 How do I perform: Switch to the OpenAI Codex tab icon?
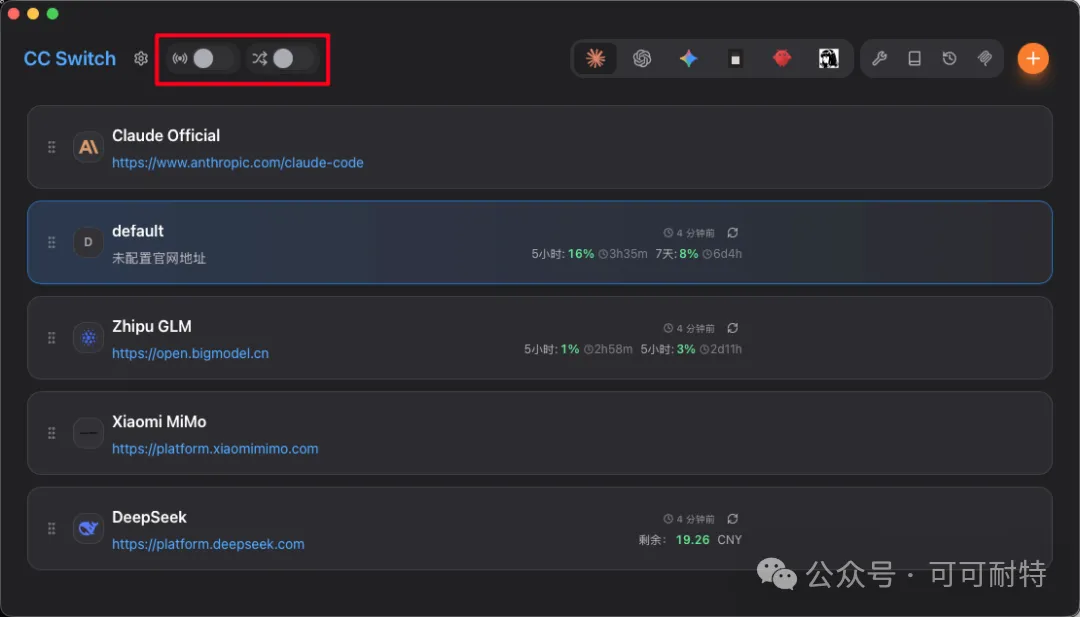pyautogui.click(x=642, y=59)
